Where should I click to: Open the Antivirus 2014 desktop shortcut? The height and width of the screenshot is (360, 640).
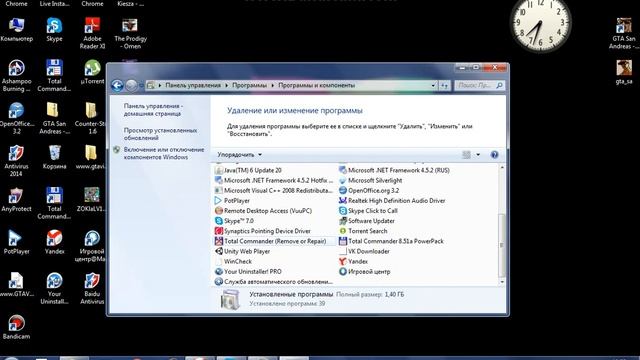tap(16, 161)
